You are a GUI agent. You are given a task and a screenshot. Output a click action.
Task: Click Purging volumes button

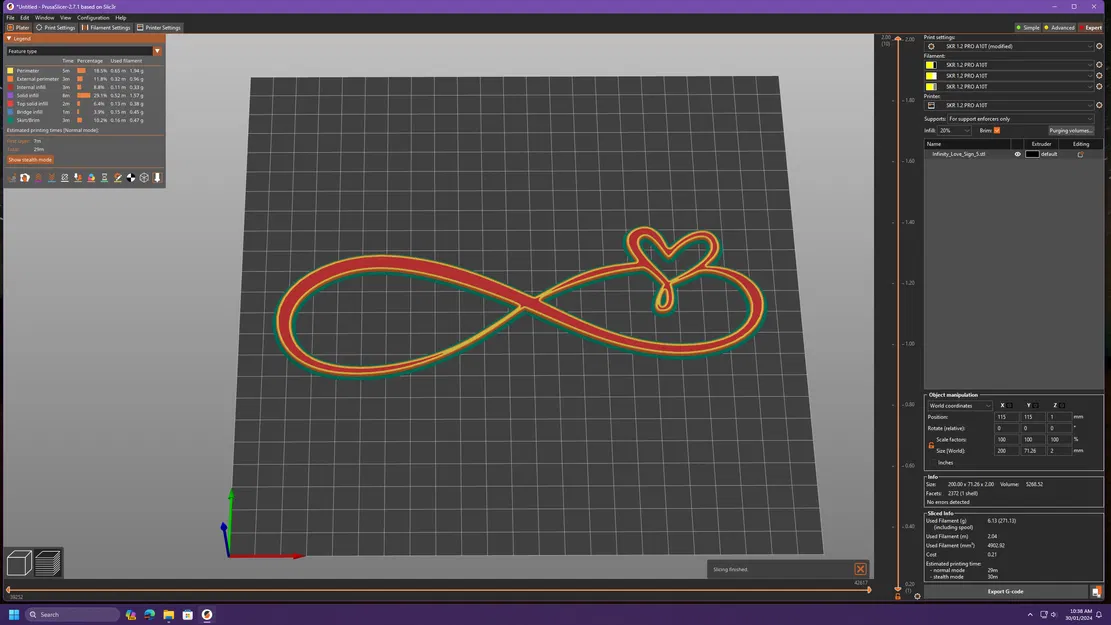[1071, 130]
